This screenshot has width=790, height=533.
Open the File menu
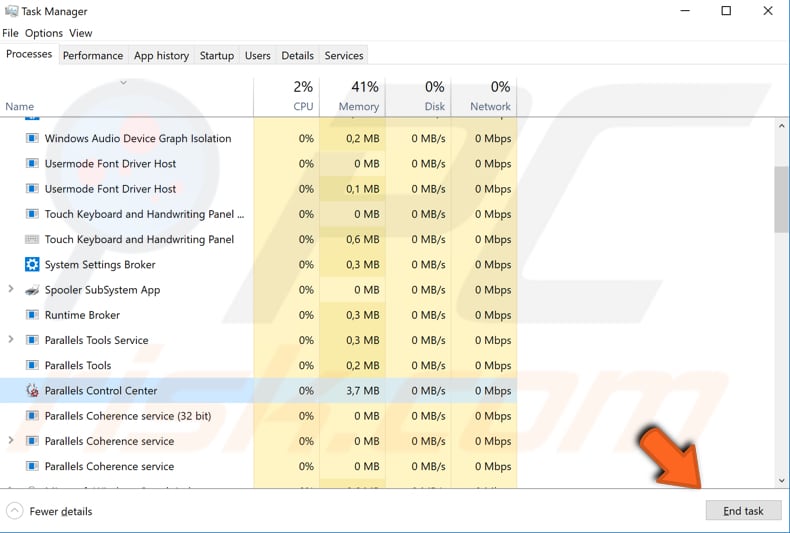pos(10,33)
